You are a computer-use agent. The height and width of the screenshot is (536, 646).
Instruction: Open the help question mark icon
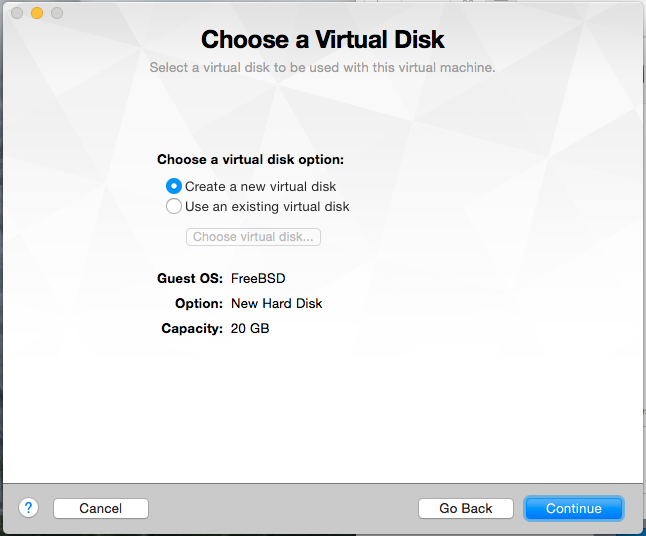pyautogui.click(x=28, y=508)
